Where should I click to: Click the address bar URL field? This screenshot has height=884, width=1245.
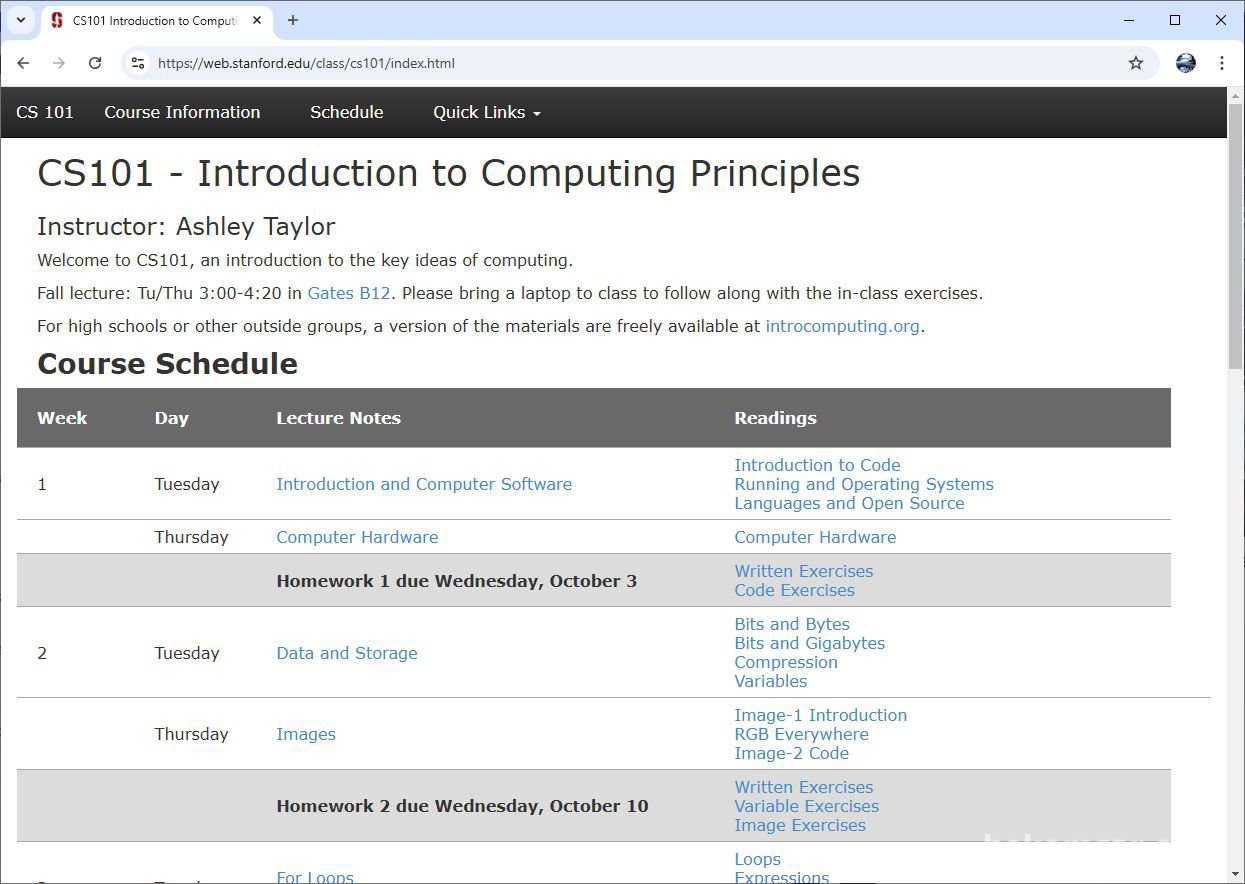pos(600,63)
